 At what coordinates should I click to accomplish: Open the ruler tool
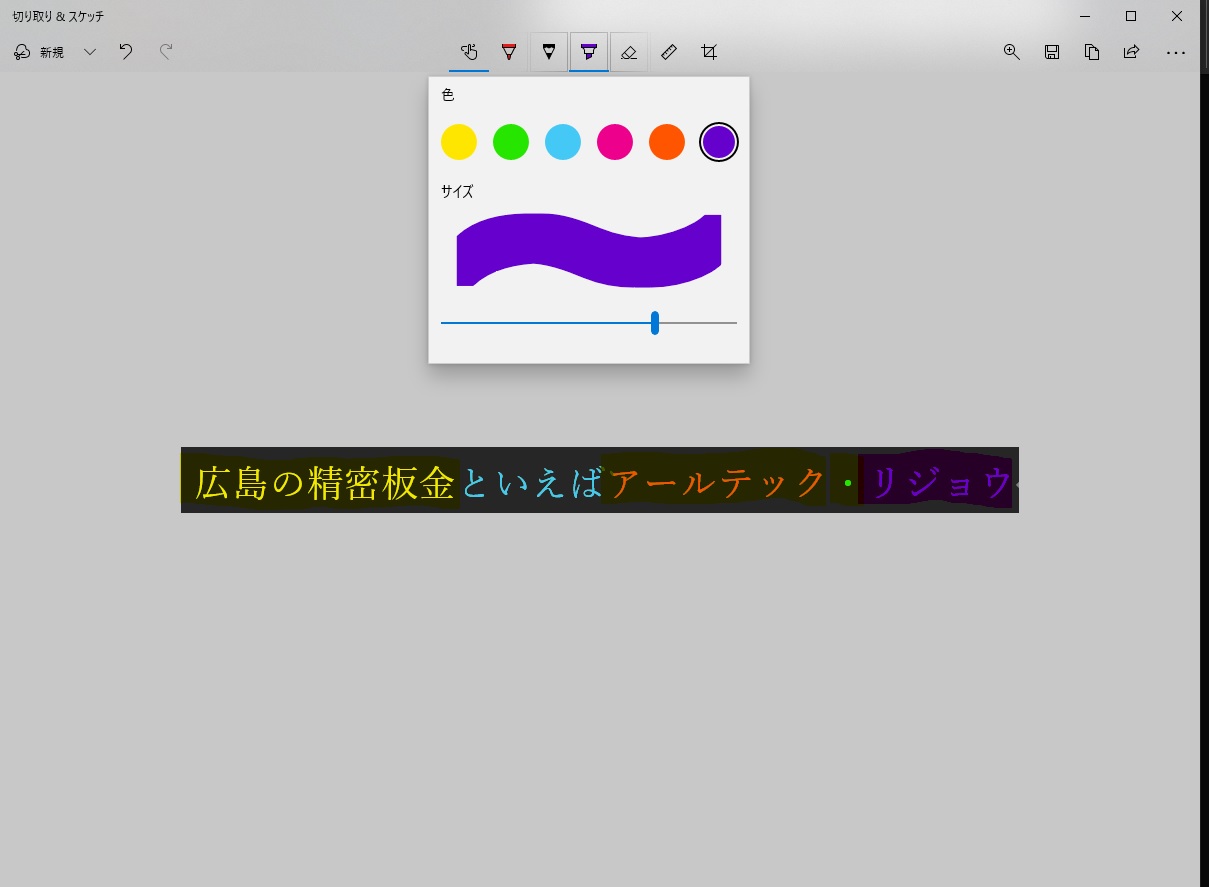tap(669, 52)
